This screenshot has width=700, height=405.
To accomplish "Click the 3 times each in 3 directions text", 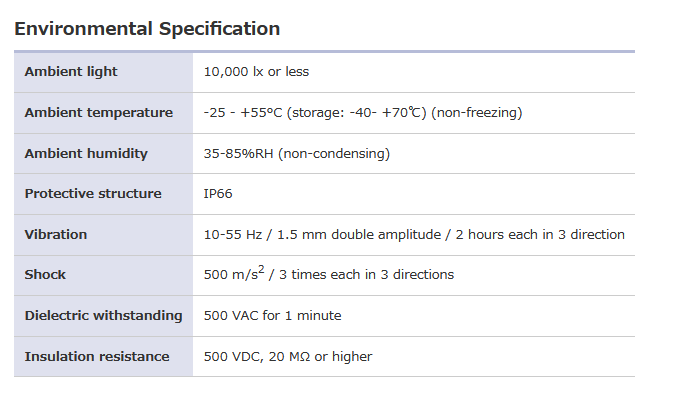I will (x=367, y=275).
